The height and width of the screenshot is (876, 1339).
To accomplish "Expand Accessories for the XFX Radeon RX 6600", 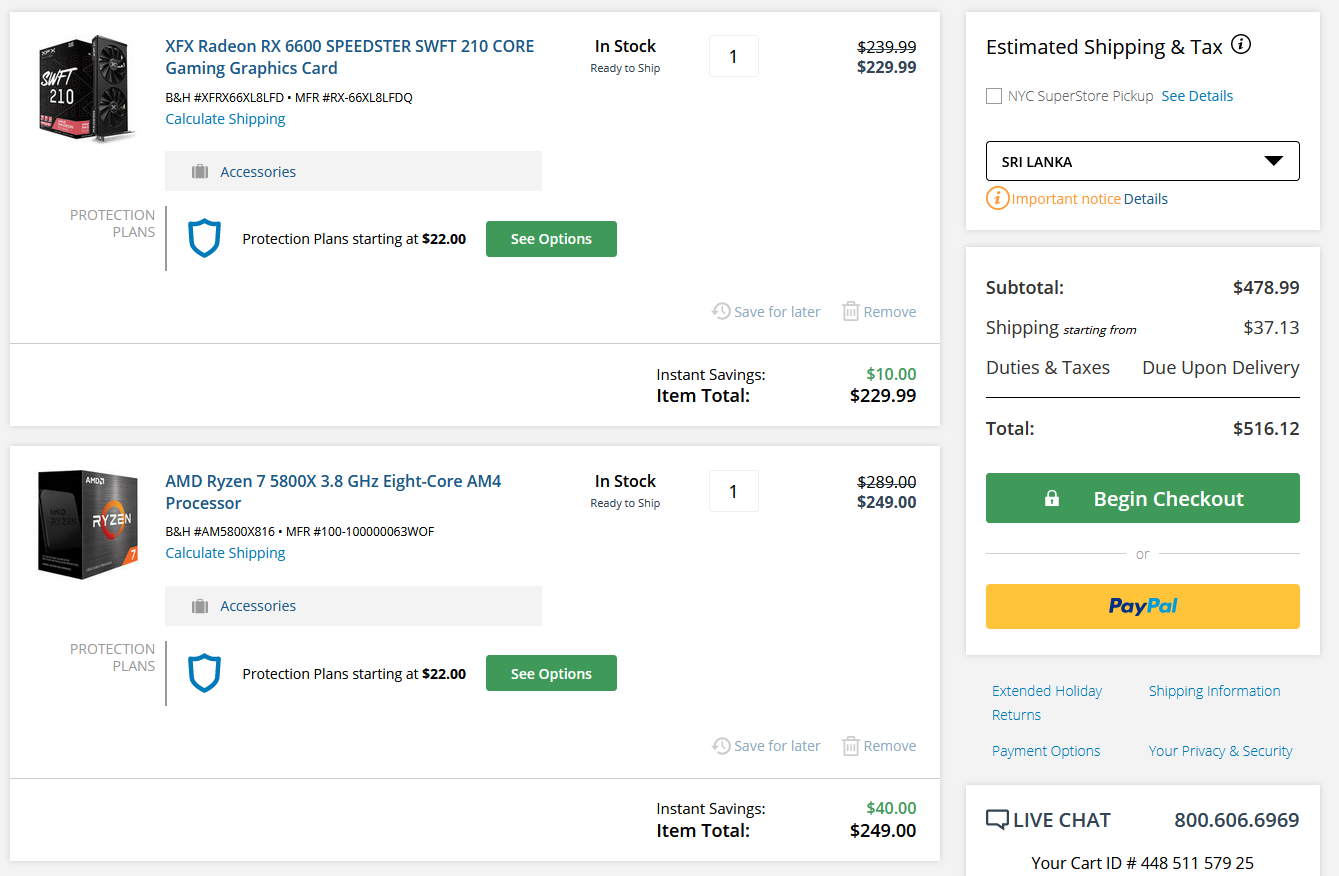I will (353, 171).
